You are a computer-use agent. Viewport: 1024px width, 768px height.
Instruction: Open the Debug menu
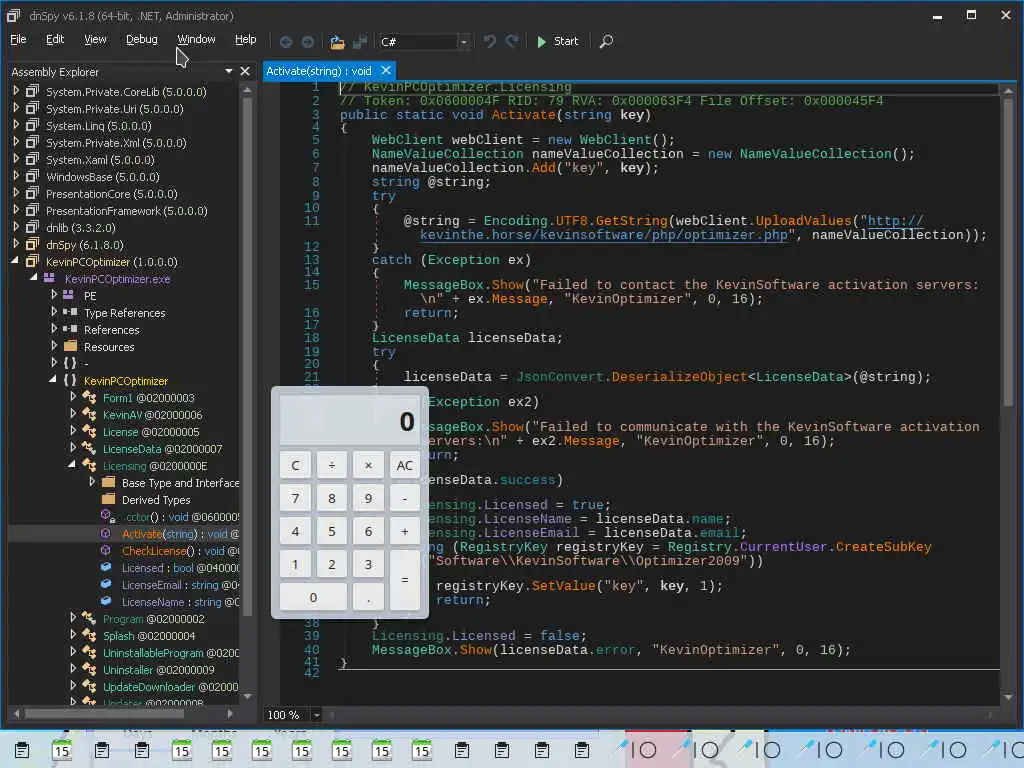coord(142,39)
